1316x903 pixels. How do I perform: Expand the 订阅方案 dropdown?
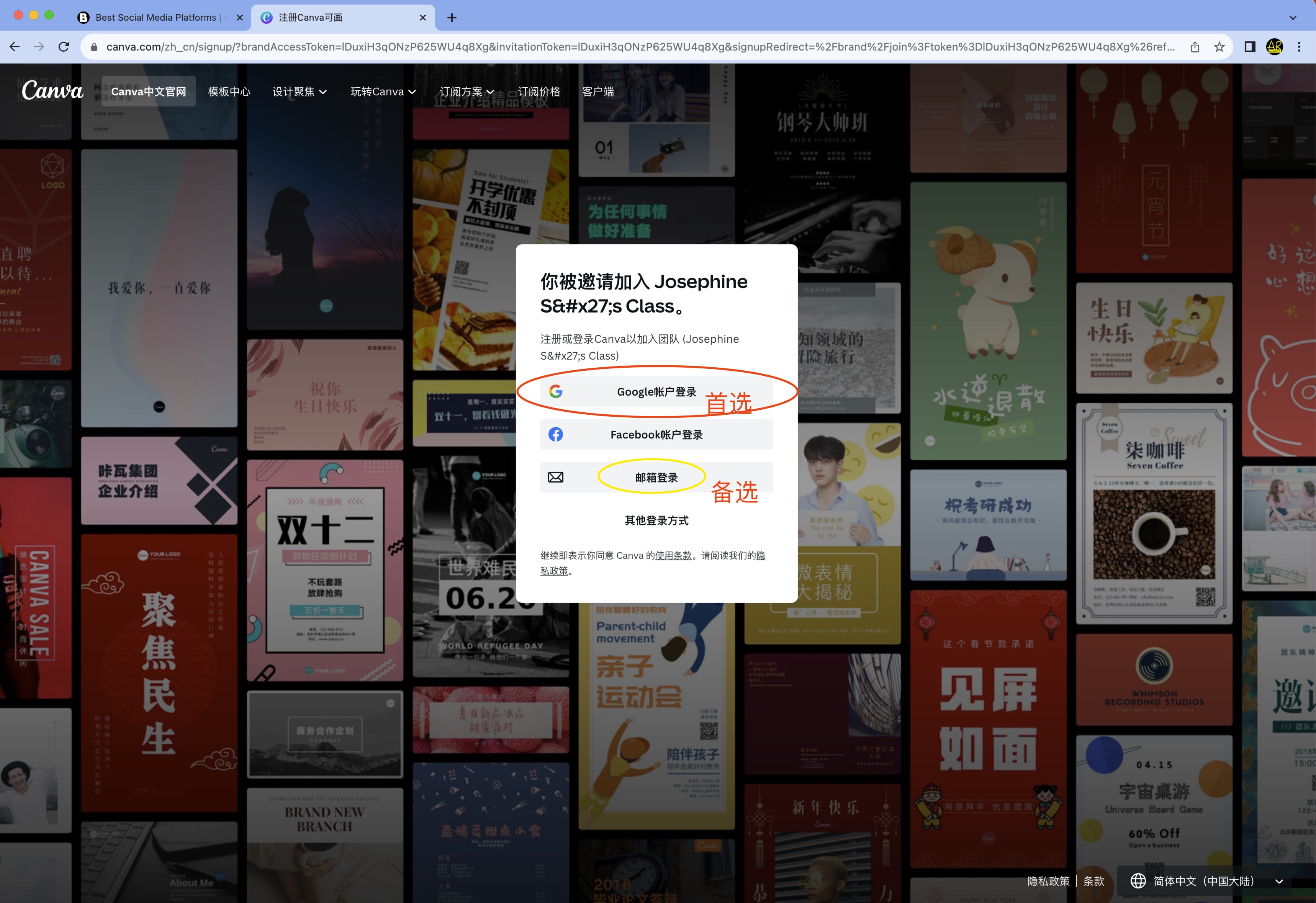point(467,91)
